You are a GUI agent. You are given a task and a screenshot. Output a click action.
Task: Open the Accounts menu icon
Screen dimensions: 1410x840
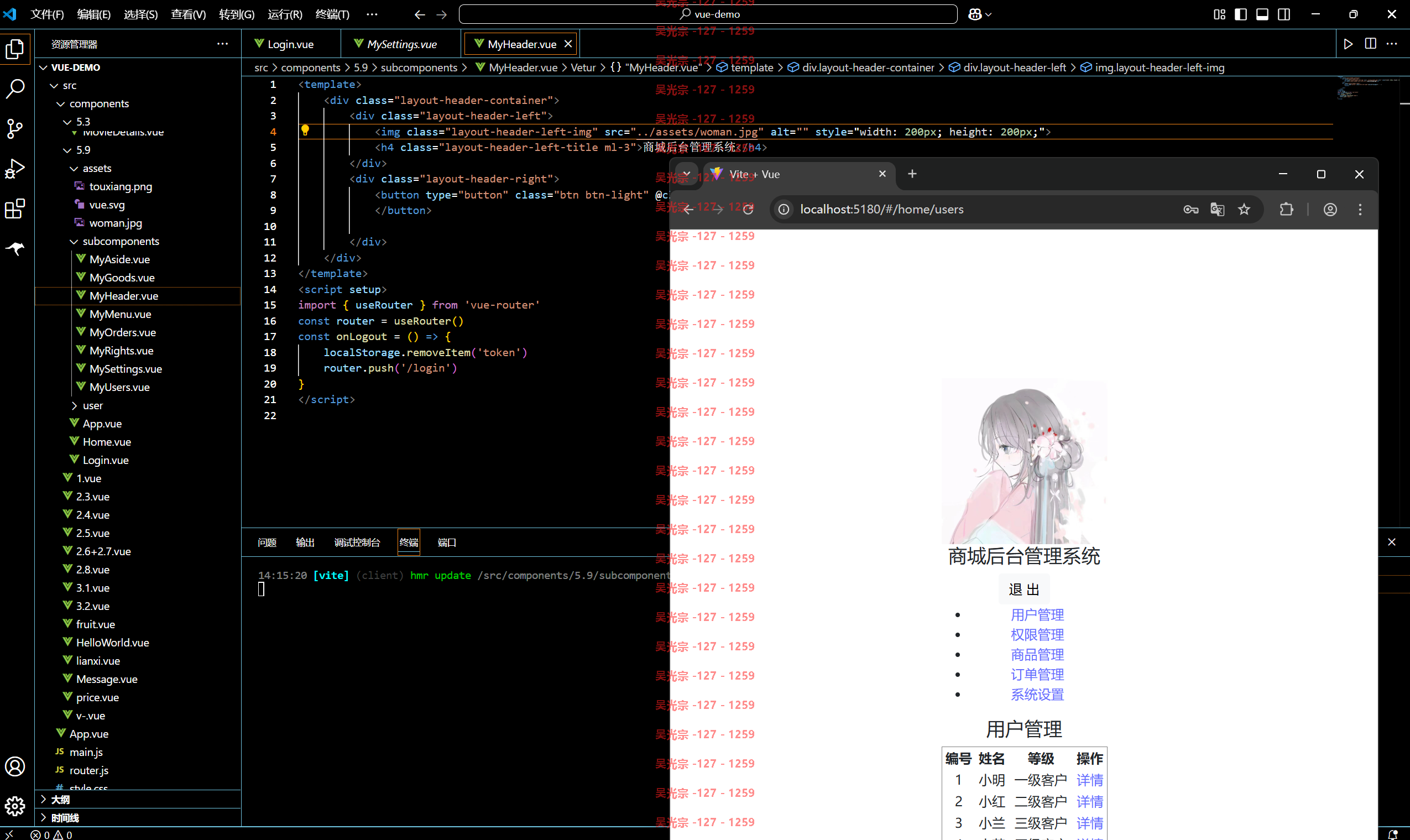(x=15, y=766)
